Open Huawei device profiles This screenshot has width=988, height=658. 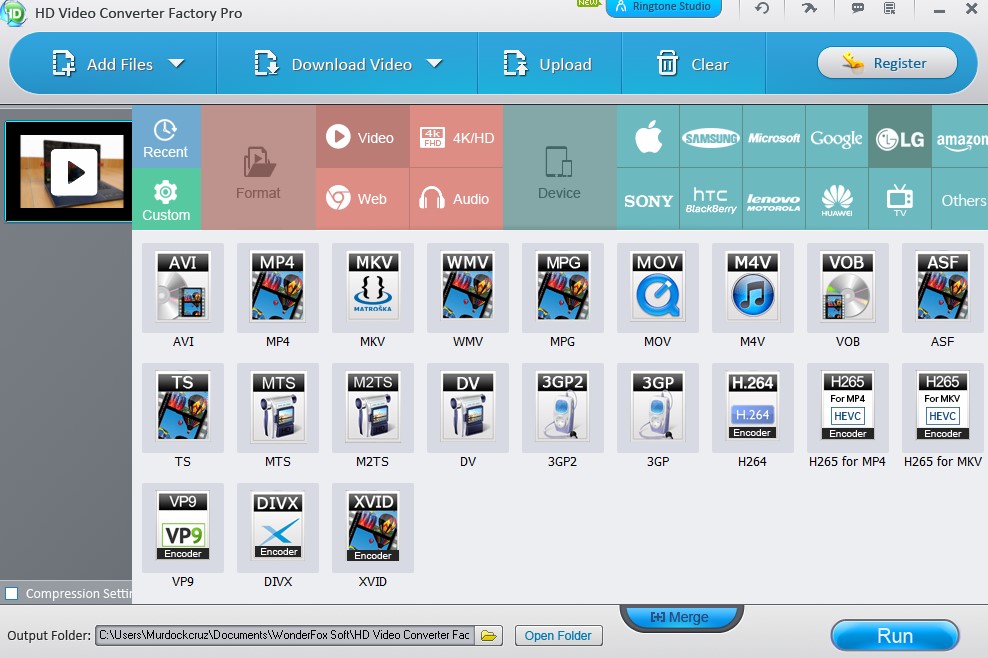click(x=836, y=199)
